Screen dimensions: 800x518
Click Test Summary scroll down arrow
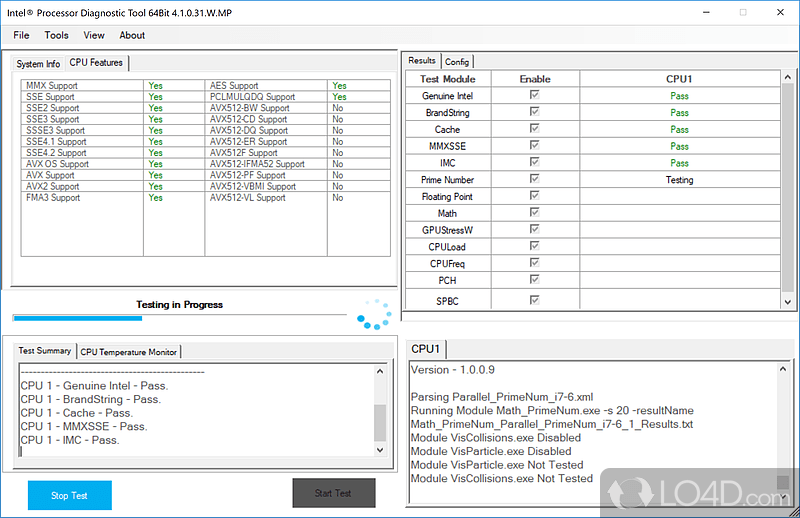380,450
